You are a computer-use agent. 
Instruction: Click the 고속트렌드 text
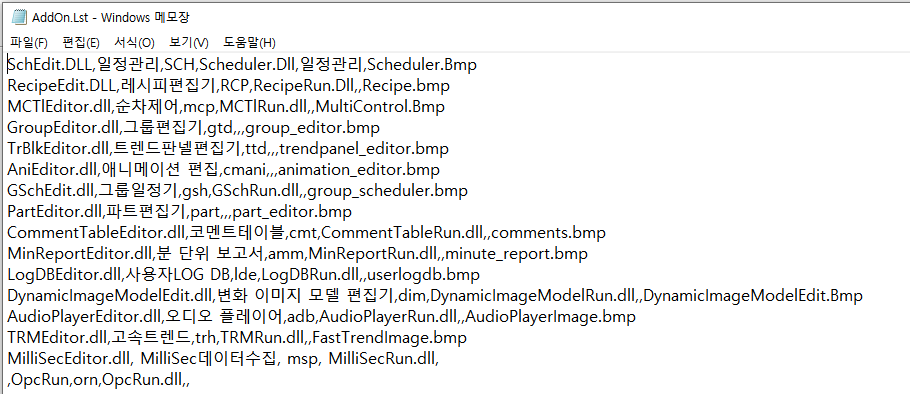click(x=150, y=338)
